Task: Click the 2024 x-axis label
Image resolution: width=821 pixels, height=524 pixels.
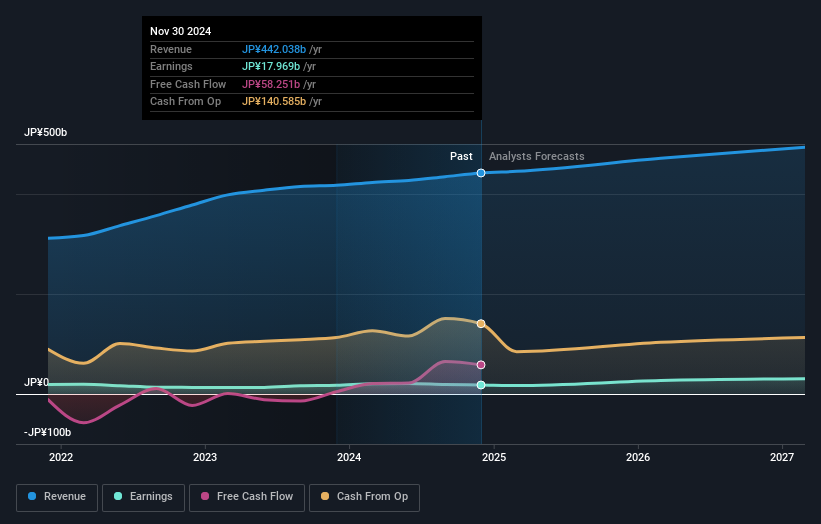Action: 349,457
